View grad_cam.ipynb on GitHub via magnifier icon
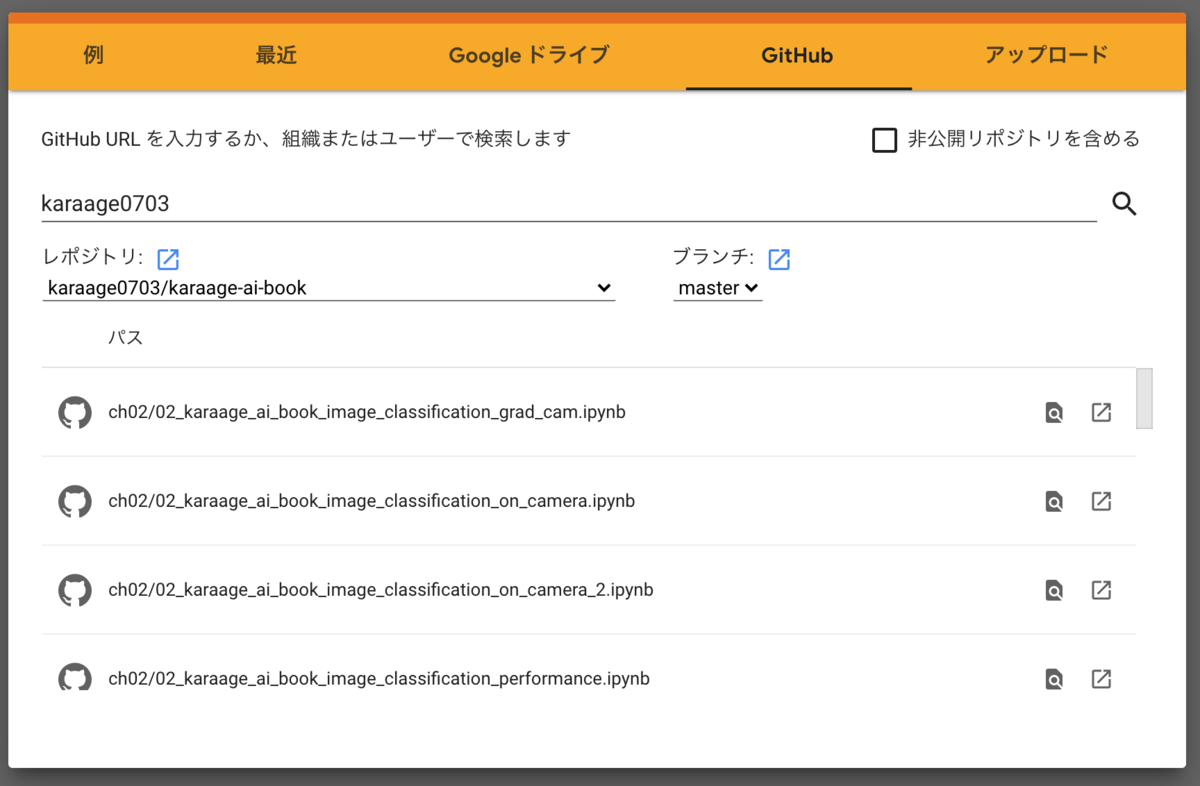This screenshot has width=1200, height=786. pos(1053,412)
